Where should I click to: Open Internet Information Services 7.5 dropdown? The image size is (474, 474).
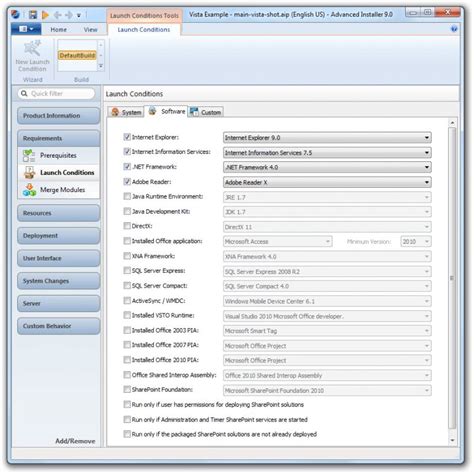click(x=327, y=153)
